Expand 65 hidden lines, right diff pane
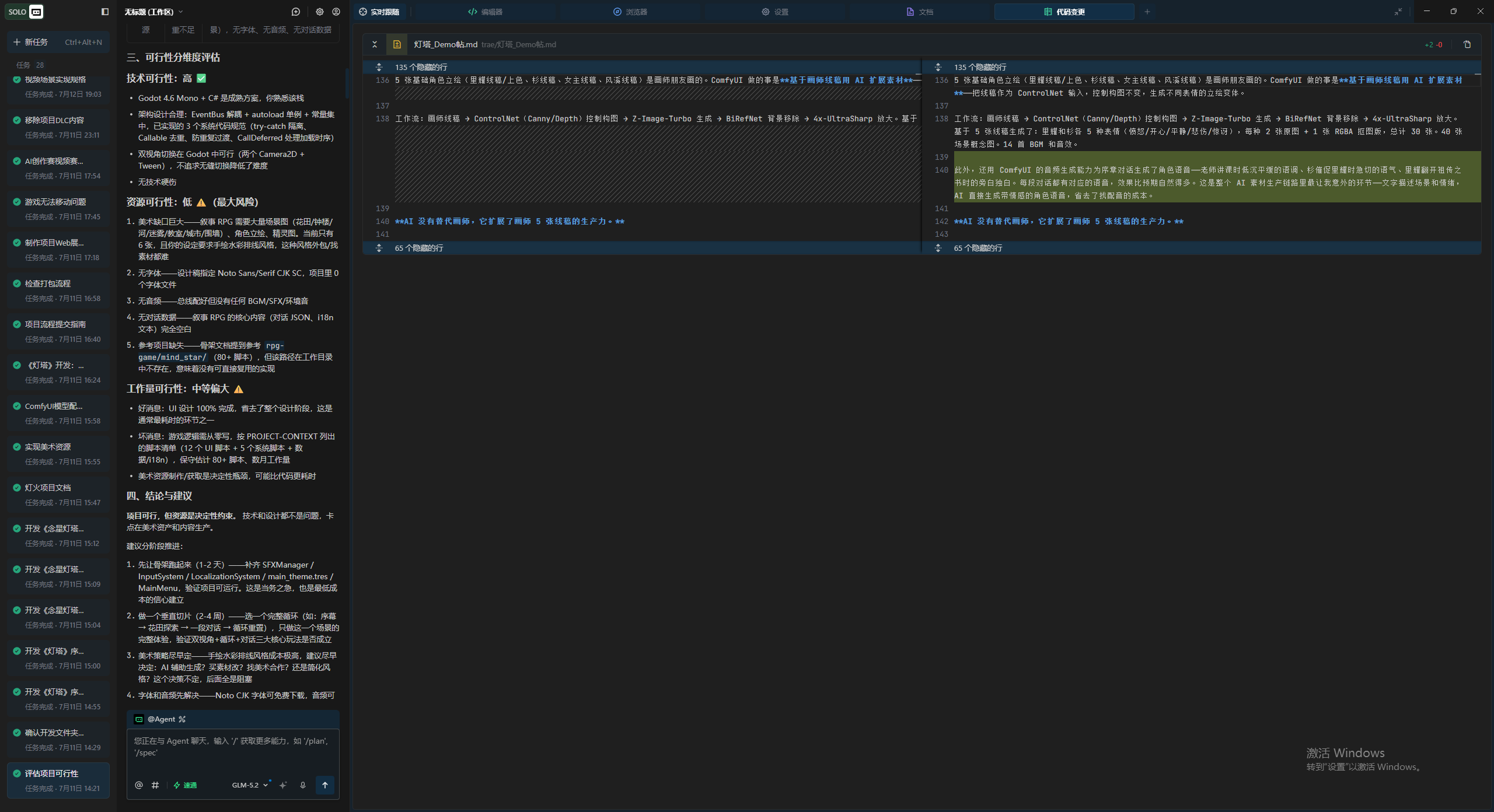 938,248
